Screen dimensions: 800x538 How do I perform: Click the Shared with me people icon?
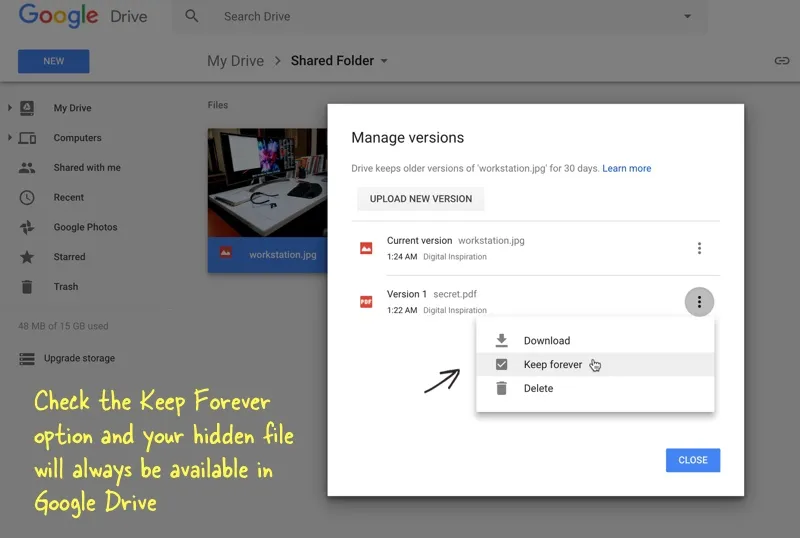(27, 167)
